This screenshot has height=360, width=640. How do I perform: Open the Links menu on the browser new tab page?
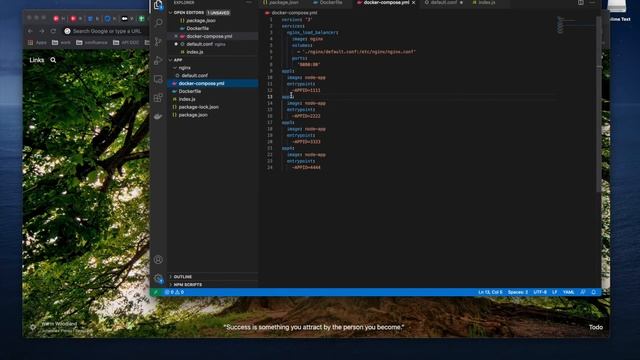point(37,60)
